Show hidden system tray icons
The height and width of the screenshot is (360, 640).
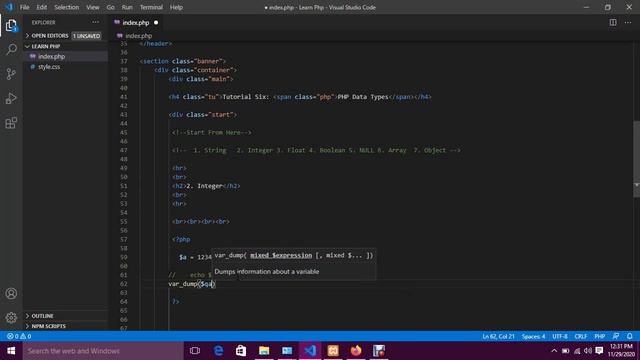coord(554,351)
